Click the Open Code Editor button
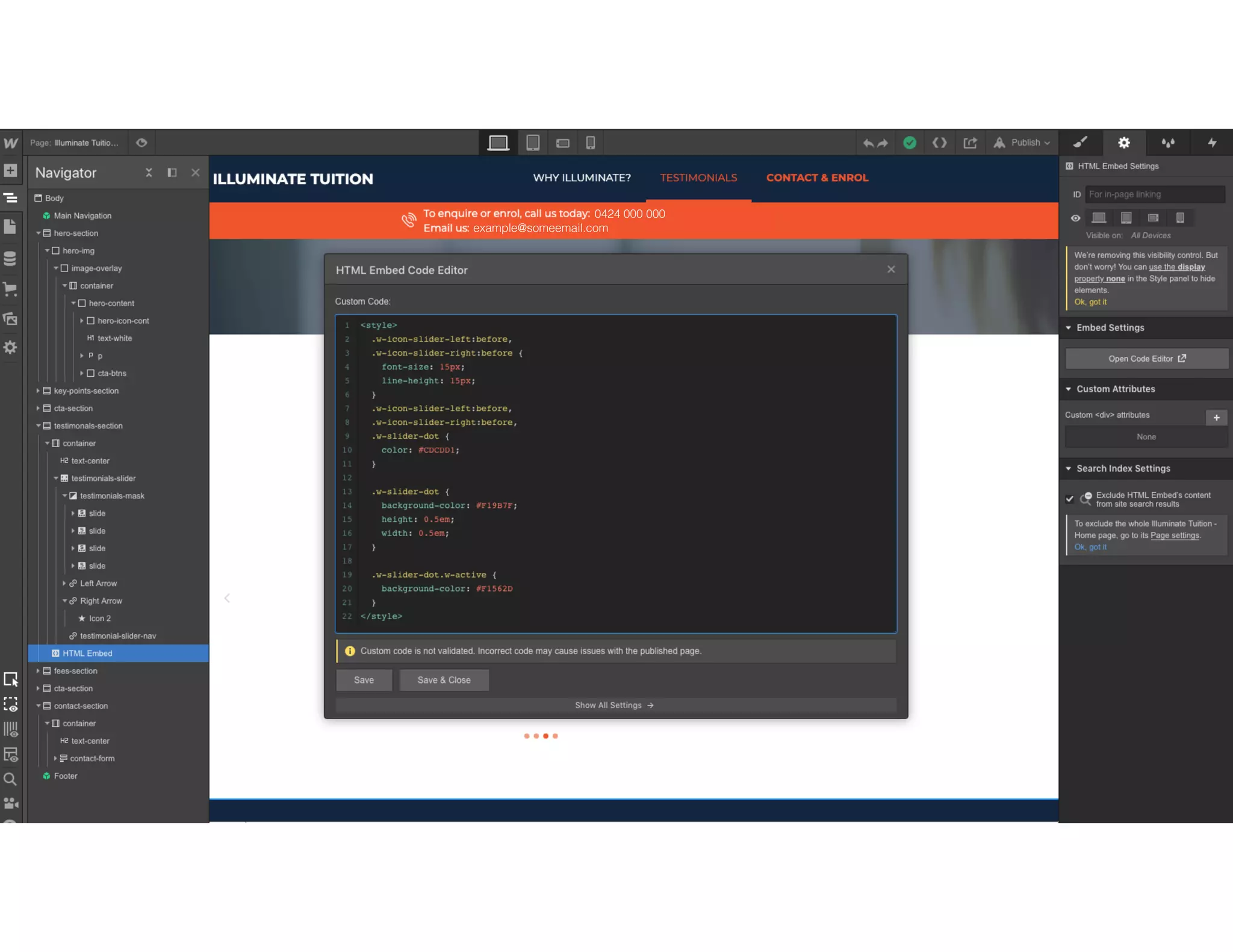The height and width of the screenshot is (952, 1233). (1146, 359)
